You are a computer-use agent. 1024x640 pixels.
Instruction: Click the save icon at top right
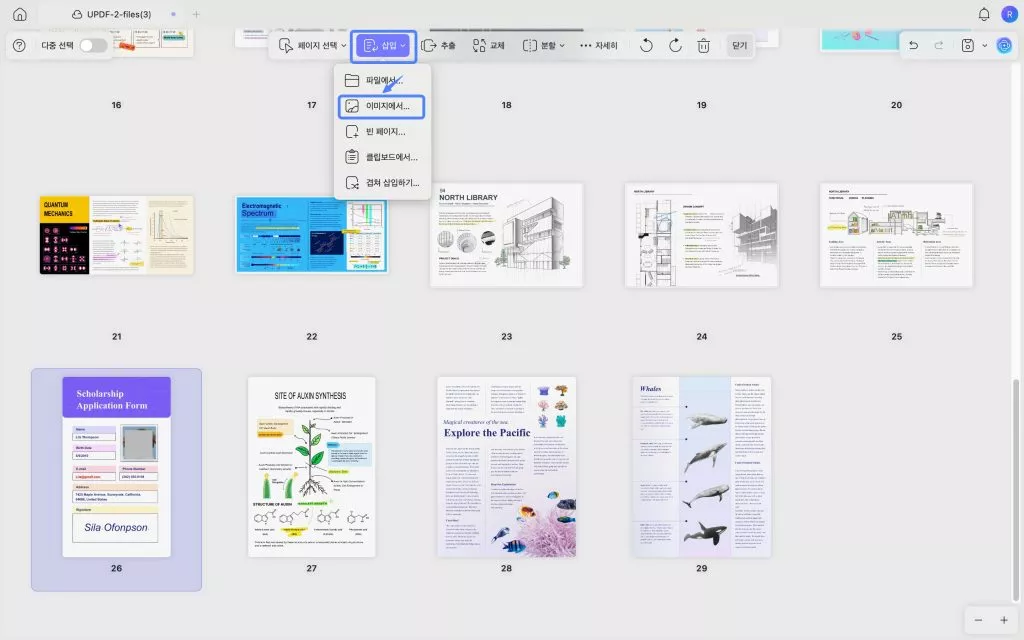point(966,45)
